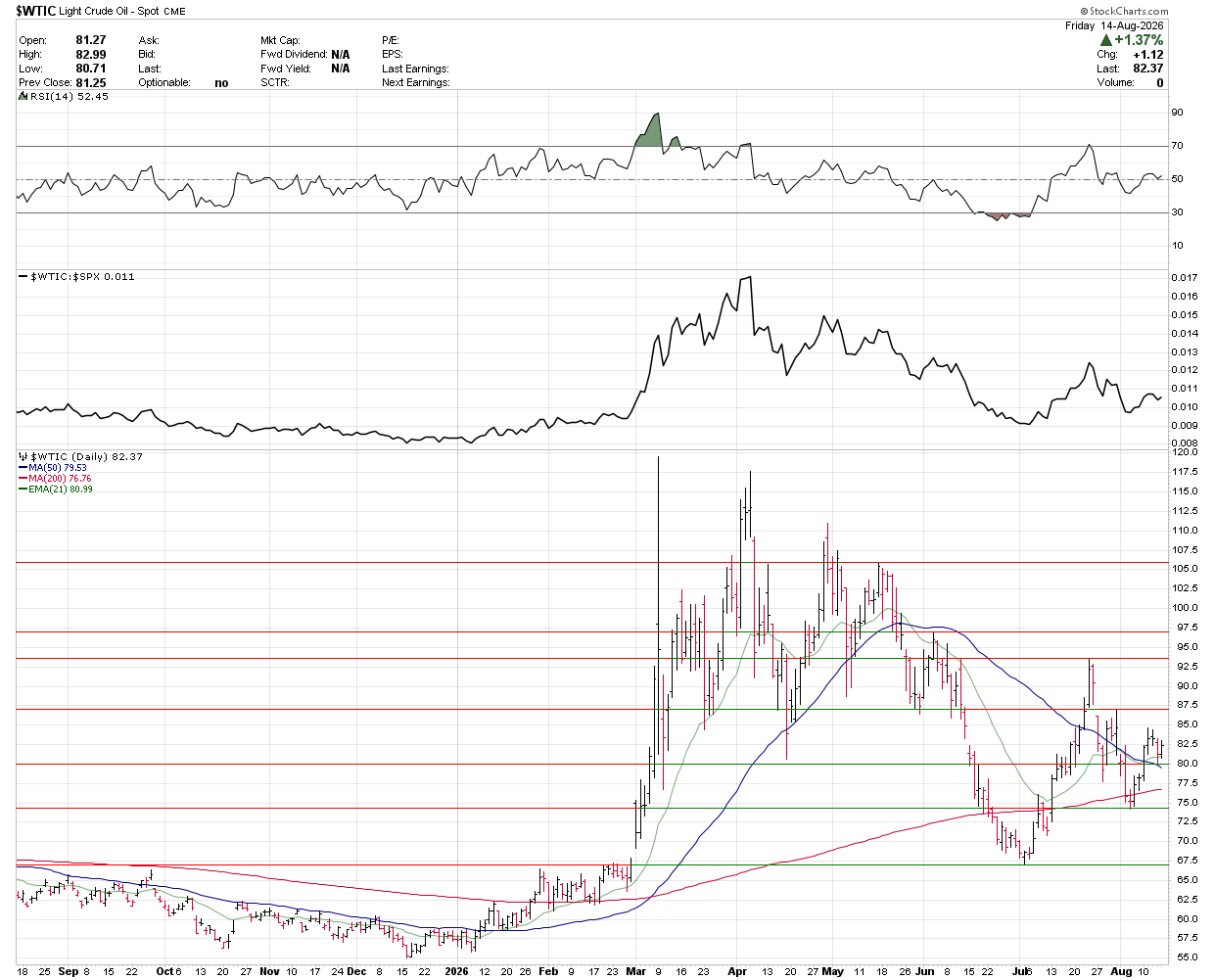The width and height of the screenshot is (1214, 980).
Task: Click the 'Dec' month label on time axis
Action: (356, 972)
